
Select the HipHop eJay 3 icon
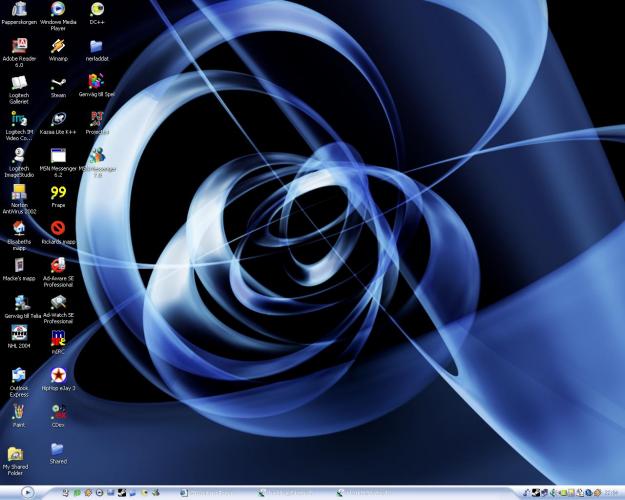tap(58, 375)
